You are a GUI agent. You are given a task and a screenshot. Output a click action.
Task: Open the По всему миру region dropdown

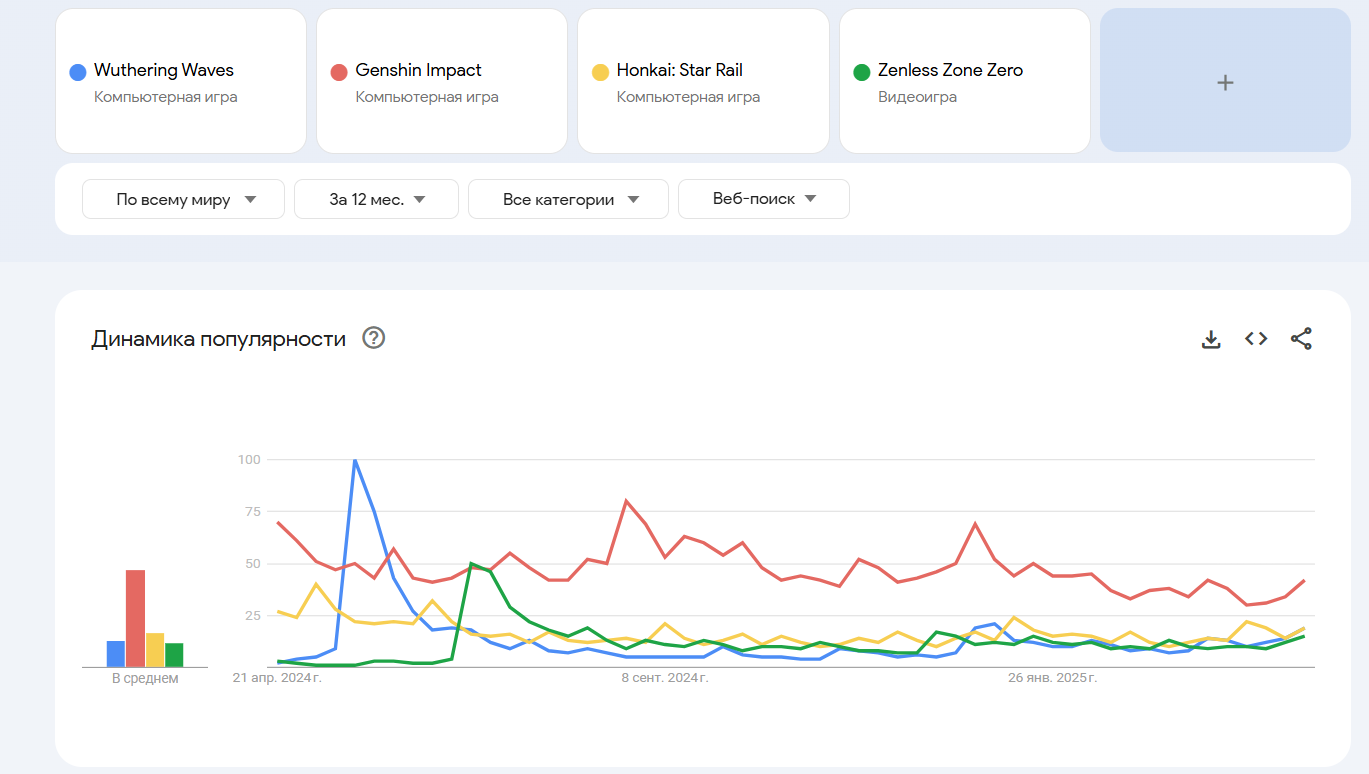pos(184,199)
